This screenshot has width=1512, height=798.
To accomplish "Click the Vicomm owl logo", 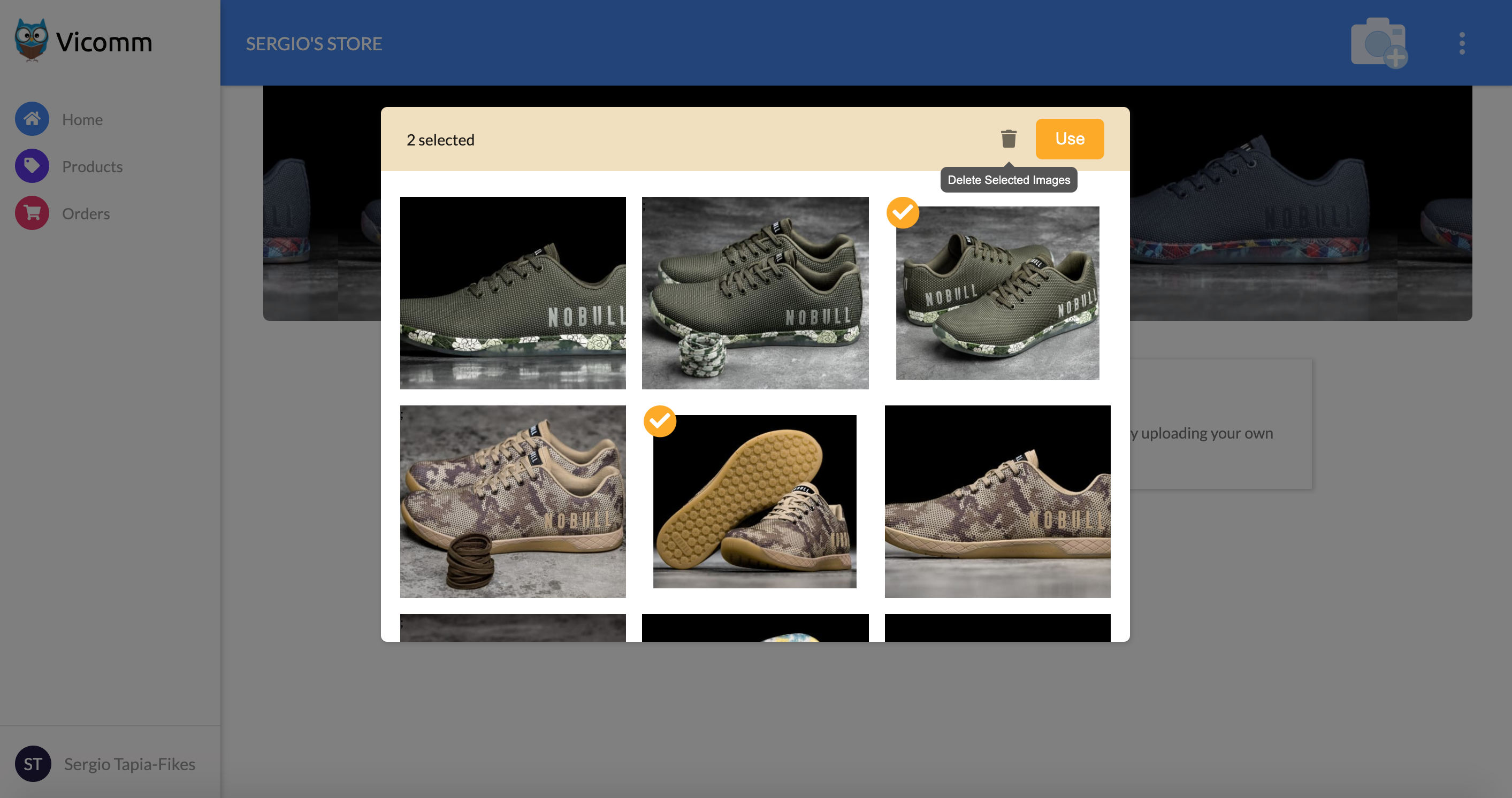I will [x=32, y=40].
